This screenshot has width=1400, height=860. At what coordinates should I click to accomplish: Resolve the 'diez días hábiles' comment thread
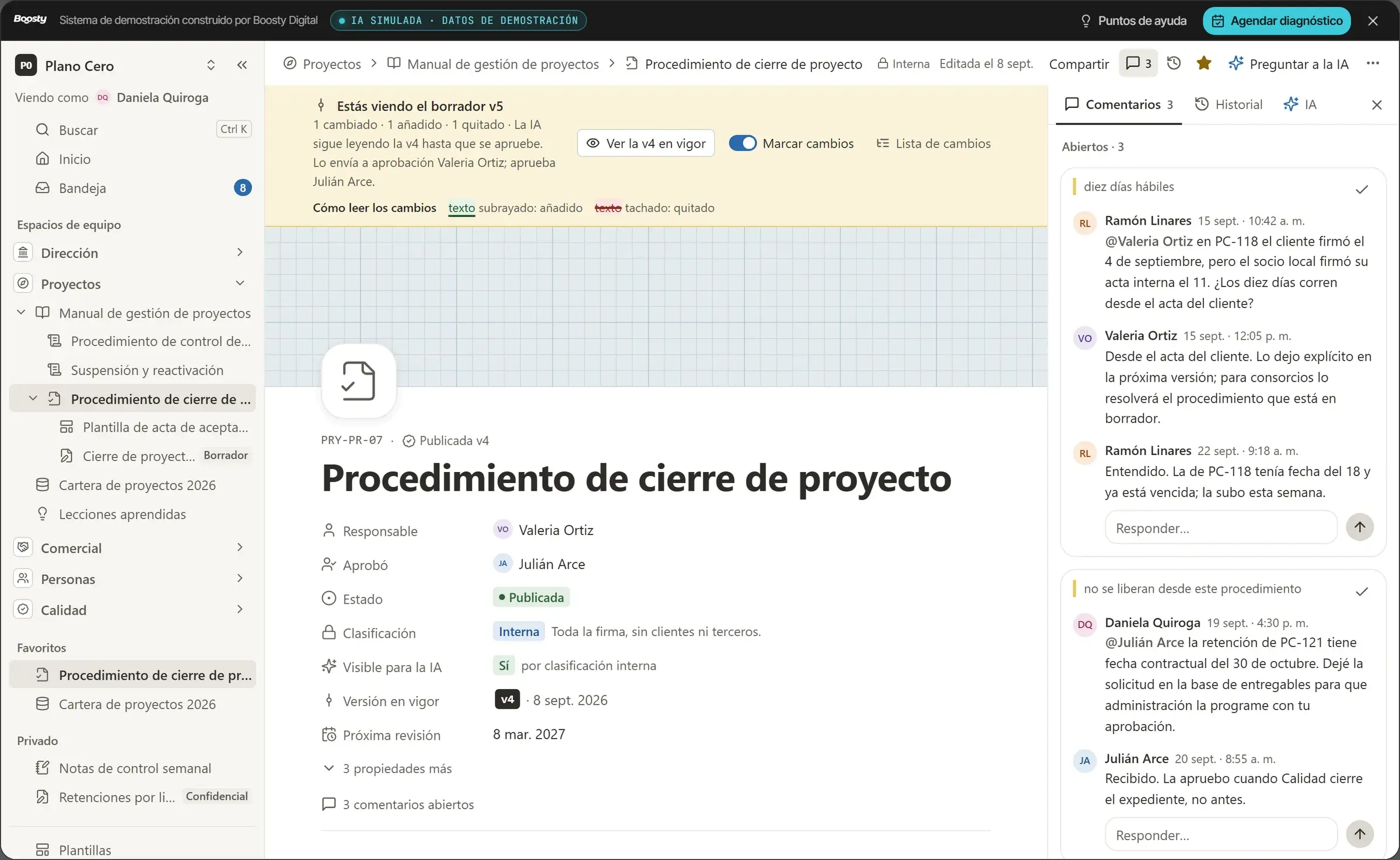click(1361, 189)
